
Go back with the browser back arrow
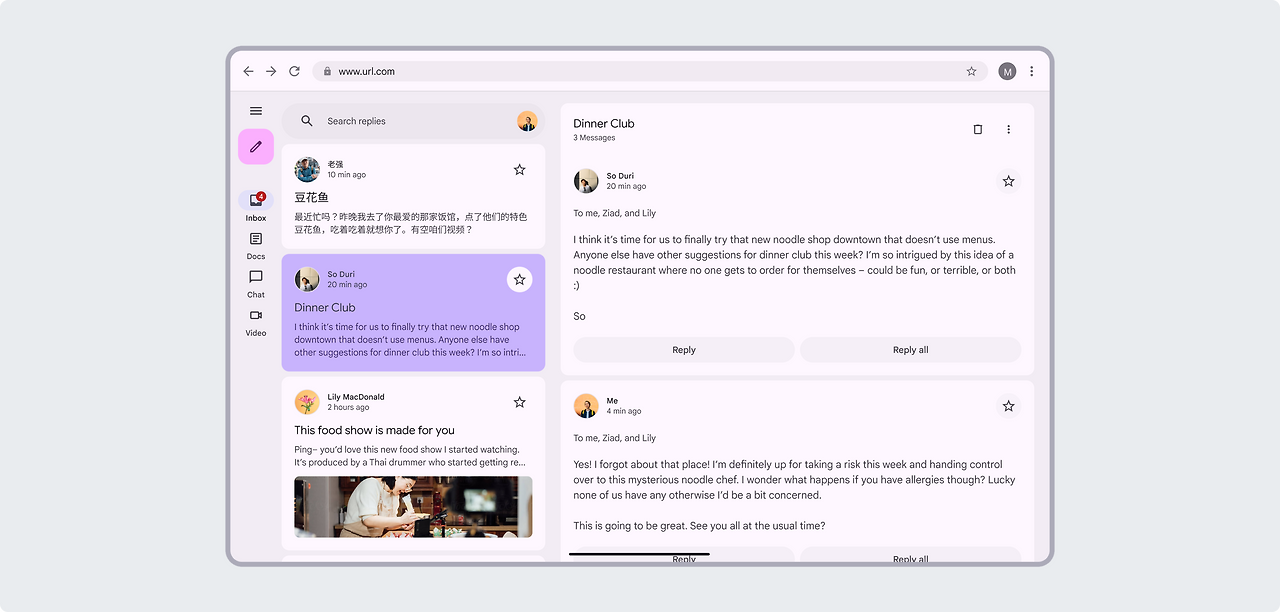249,71
